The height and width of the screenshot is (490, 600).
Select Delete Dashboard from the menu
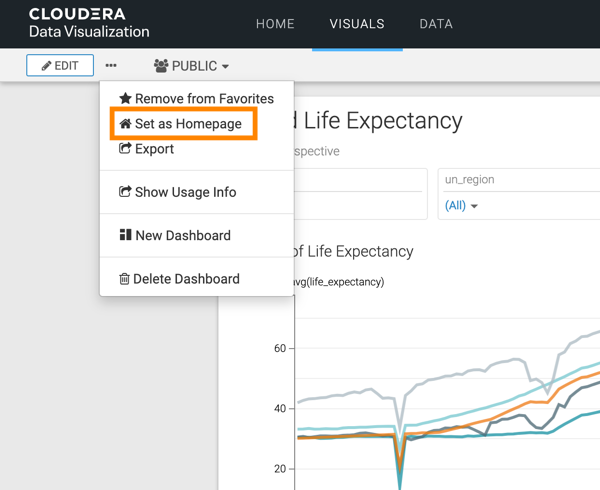[x=187, y=279]
